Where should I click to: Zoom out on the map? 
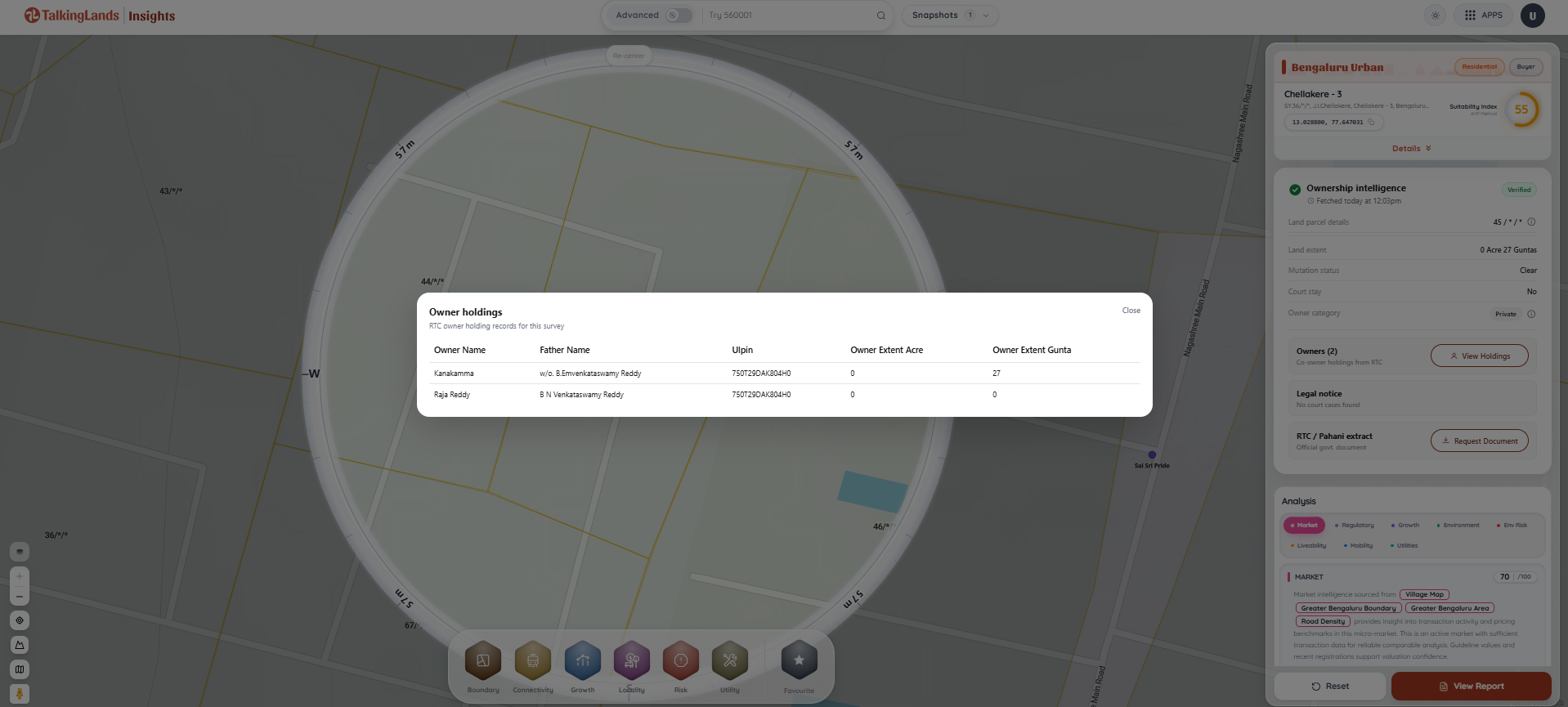[20, 596]
